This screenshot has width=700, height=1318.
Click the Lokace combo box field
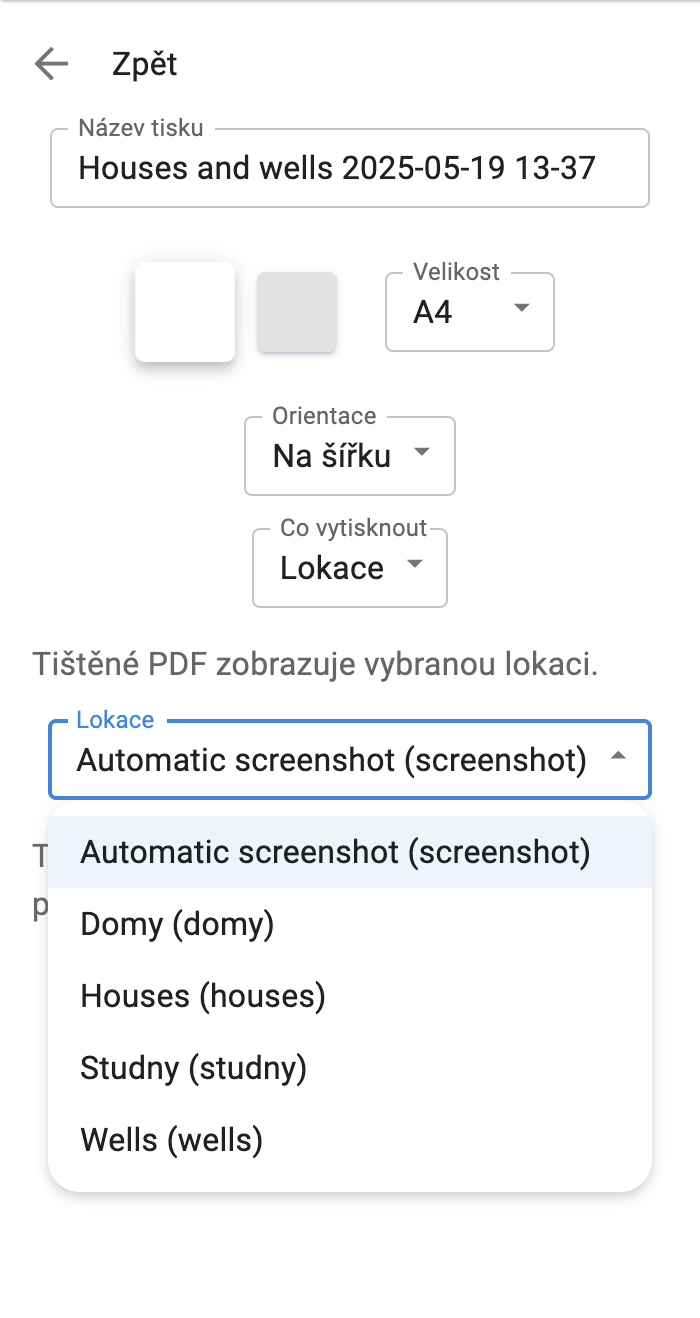point(349,759)
